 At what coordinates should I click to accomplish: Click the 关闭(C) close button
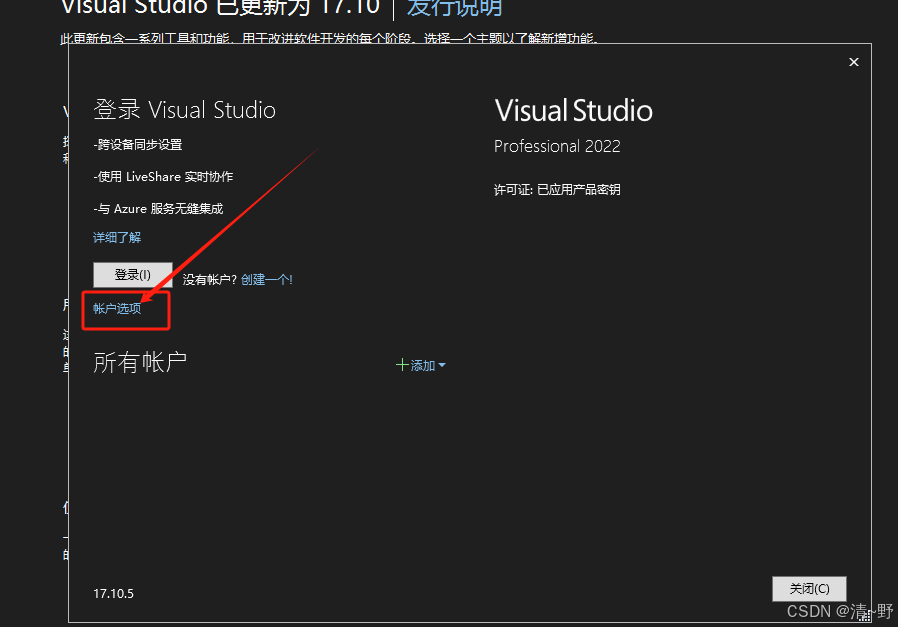click(x=809, y=589)
